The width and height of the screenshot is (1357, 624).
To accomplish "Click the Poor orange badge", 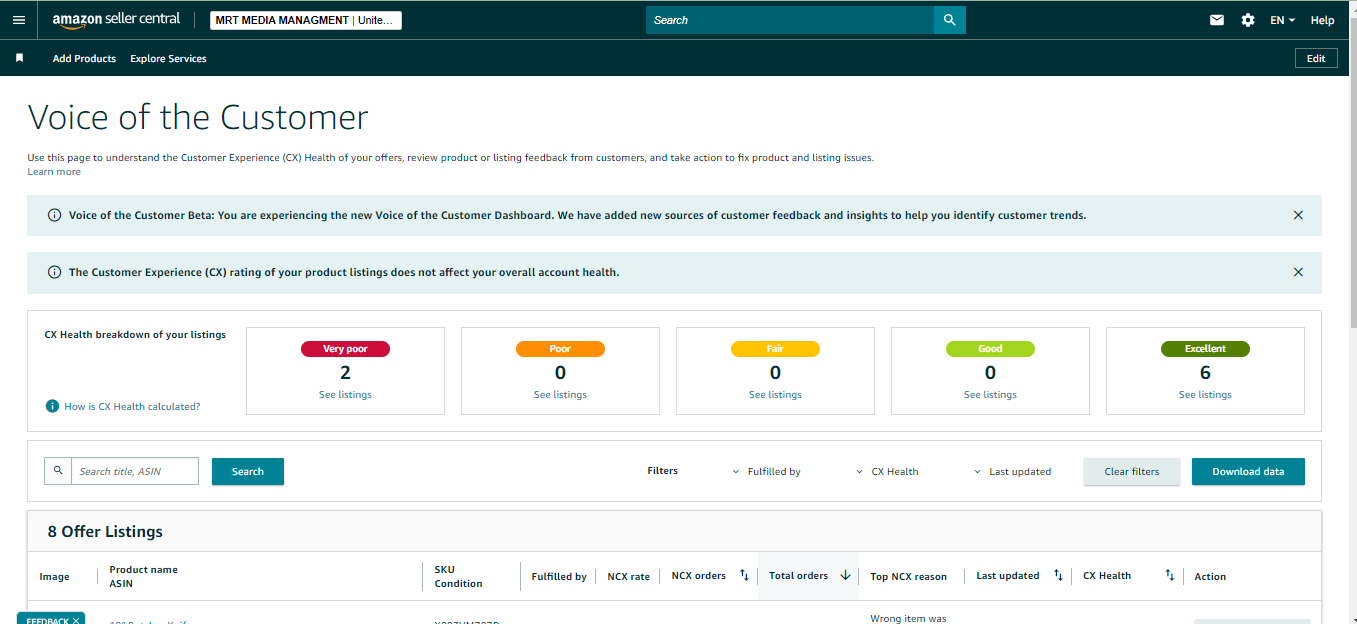I will (x=560, y=349).
